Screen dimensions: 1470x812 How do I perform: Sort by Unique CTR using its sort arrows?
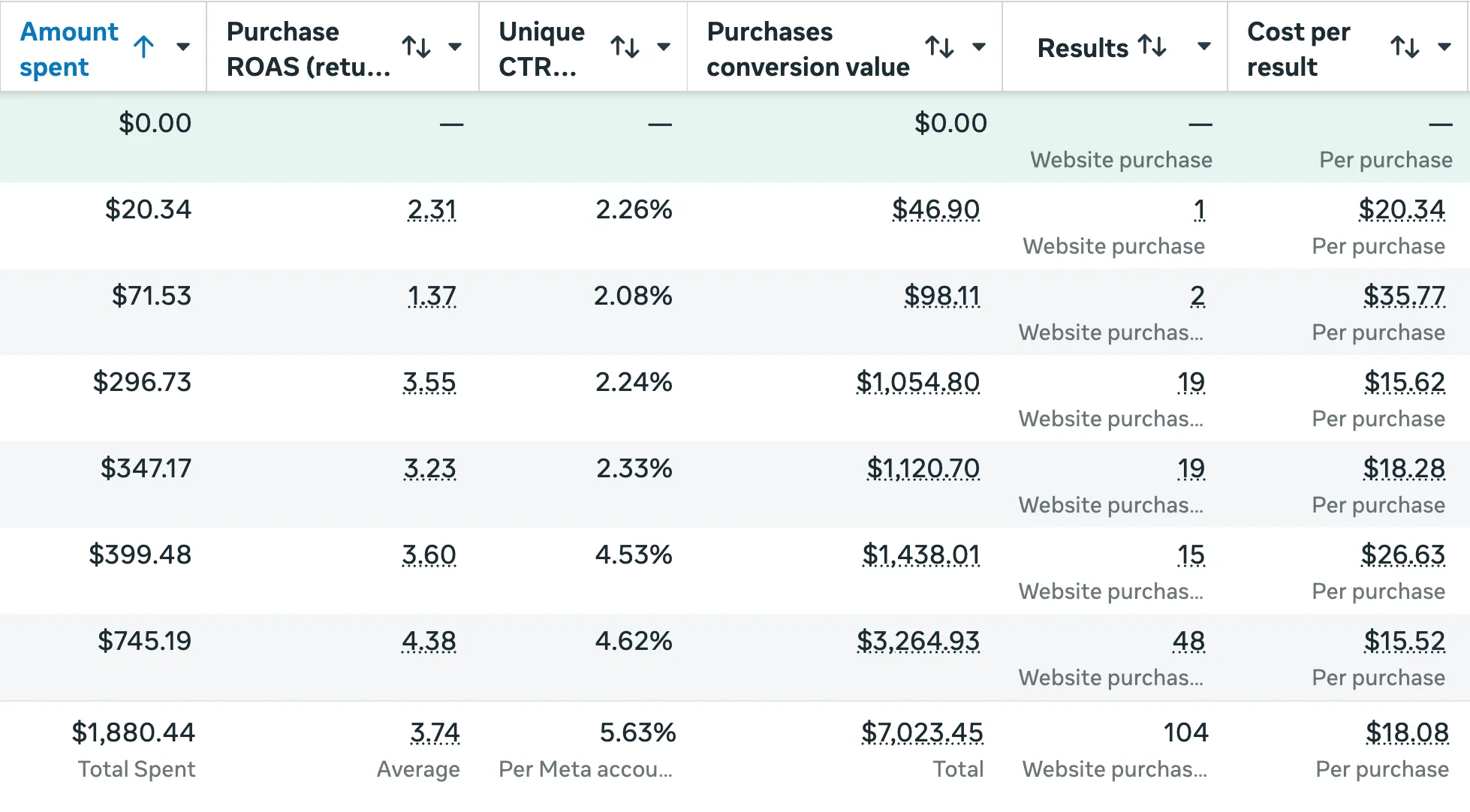(625, 47)
